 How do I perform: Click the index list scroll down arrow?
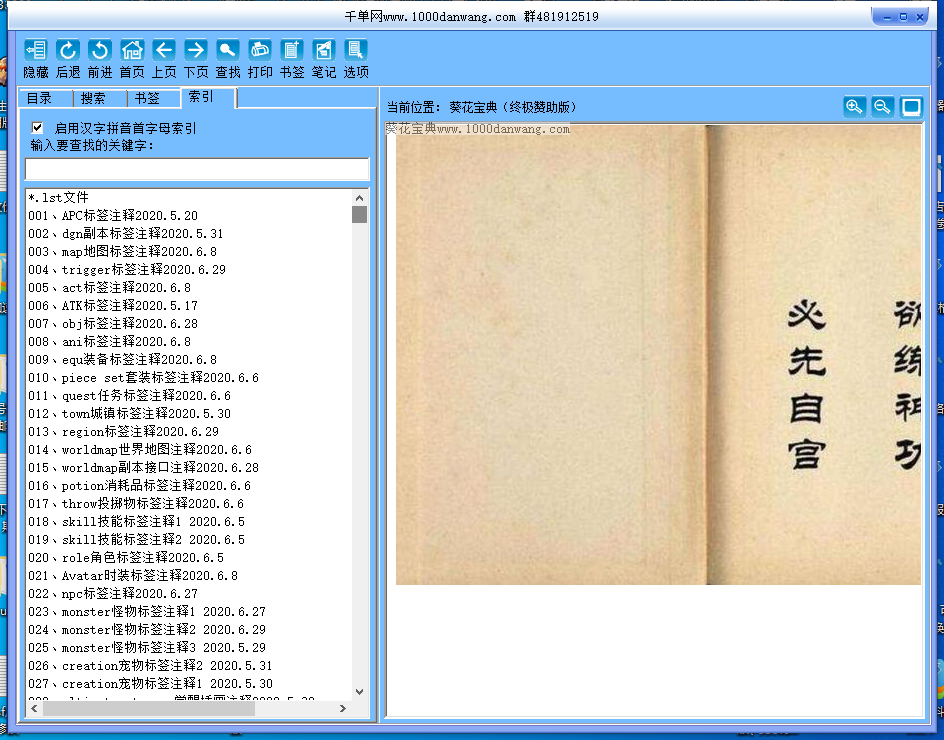pos(359,692)
